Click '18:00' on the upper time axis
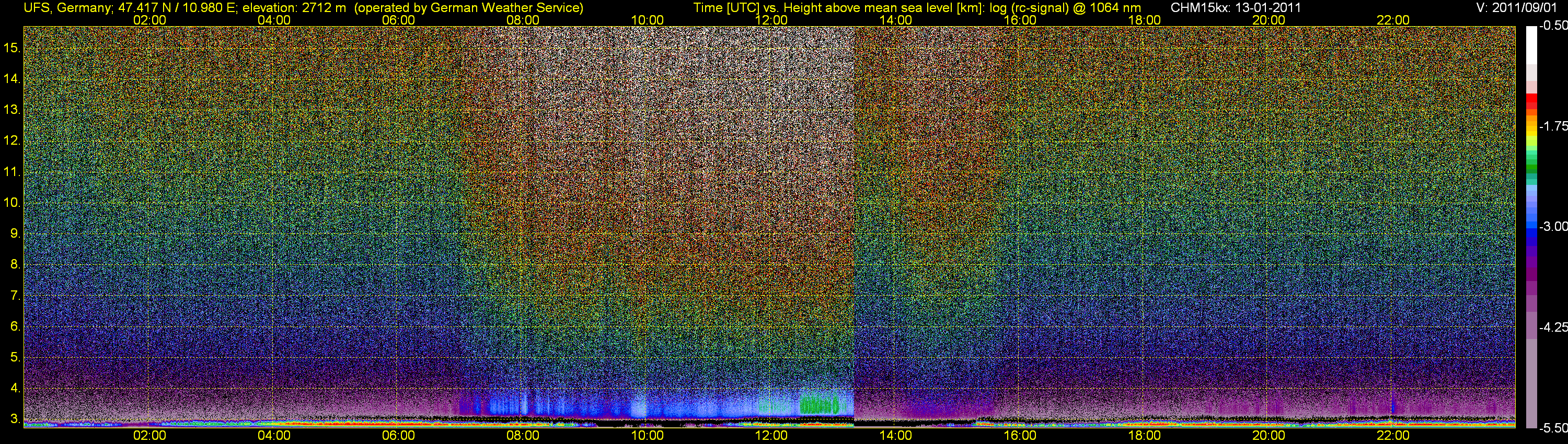This screenshot has height=444, width=1568. point(1144,20)
